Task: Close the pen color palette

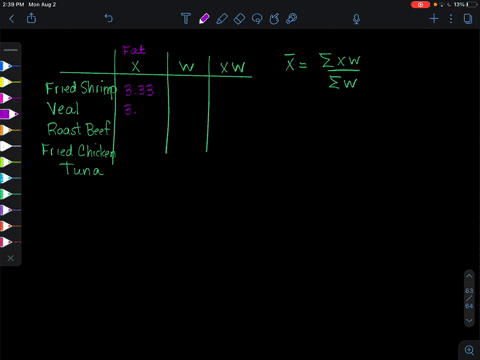Action: [x=11, y=258]
